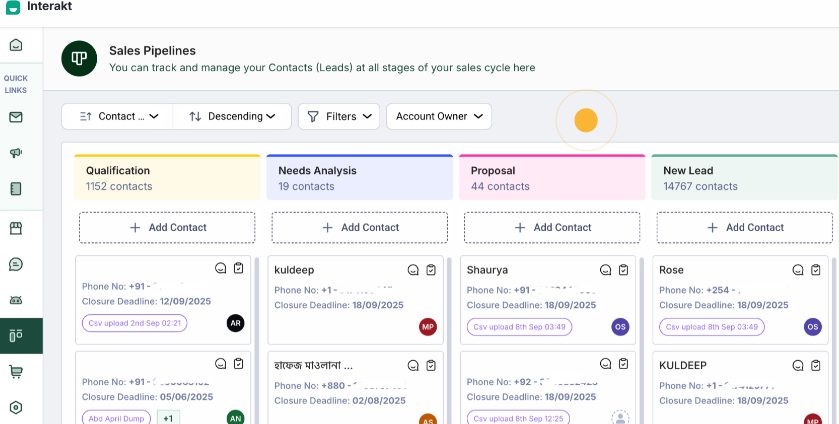Open task clipboard on 05/06/2025 deadline card
The width and height of the screenshot is (839, 424).
coord(239,364)
